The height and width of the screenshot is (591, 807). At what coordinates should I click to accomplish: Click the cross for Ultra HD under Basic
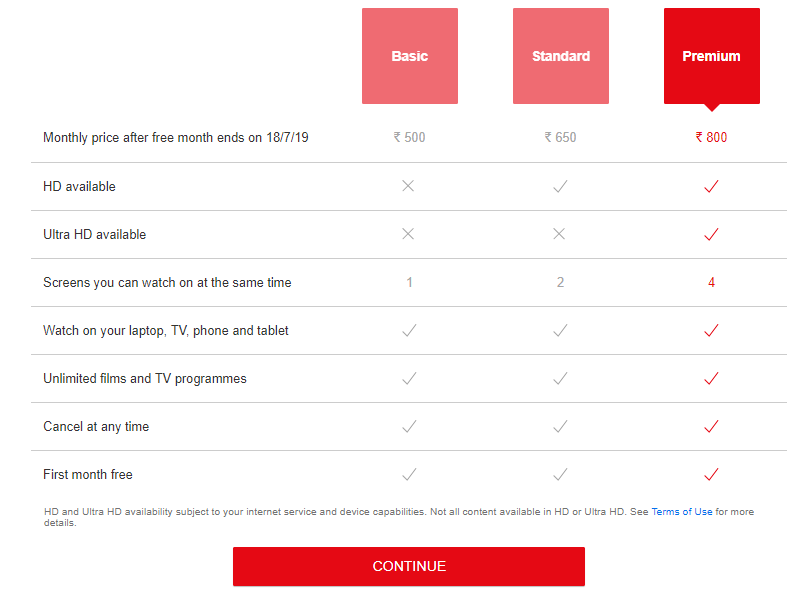pos(409,234)
